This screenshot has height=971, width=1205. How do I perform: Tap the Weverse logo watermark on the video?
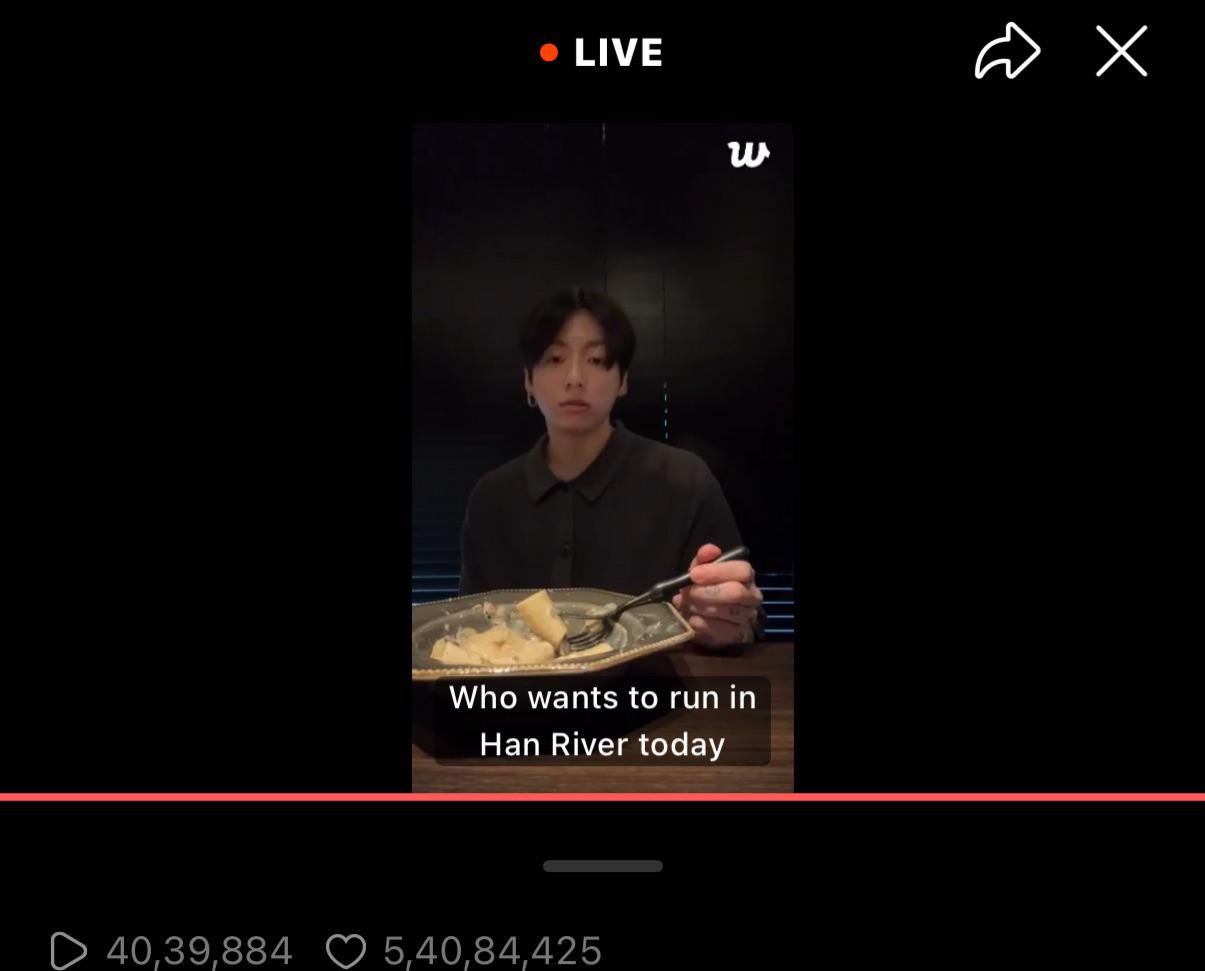[x=748, y=154]
